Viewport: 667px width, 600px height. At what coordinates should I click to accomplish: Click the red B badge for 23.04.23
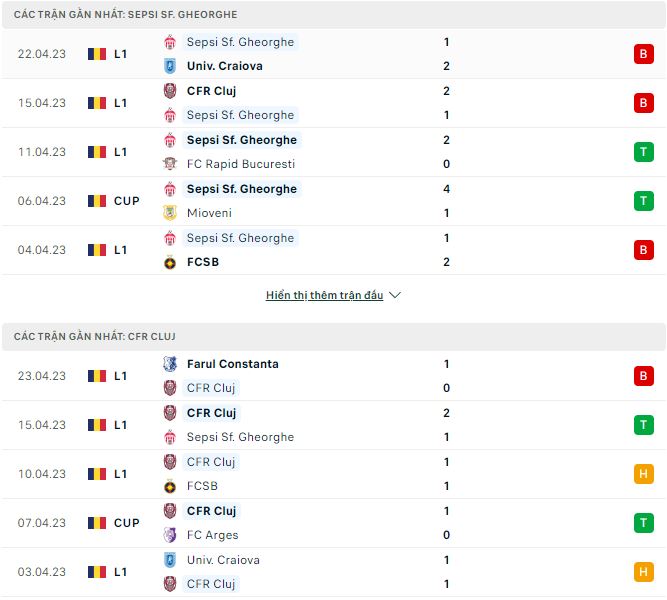pyautogui.click(x=643, y=376)
